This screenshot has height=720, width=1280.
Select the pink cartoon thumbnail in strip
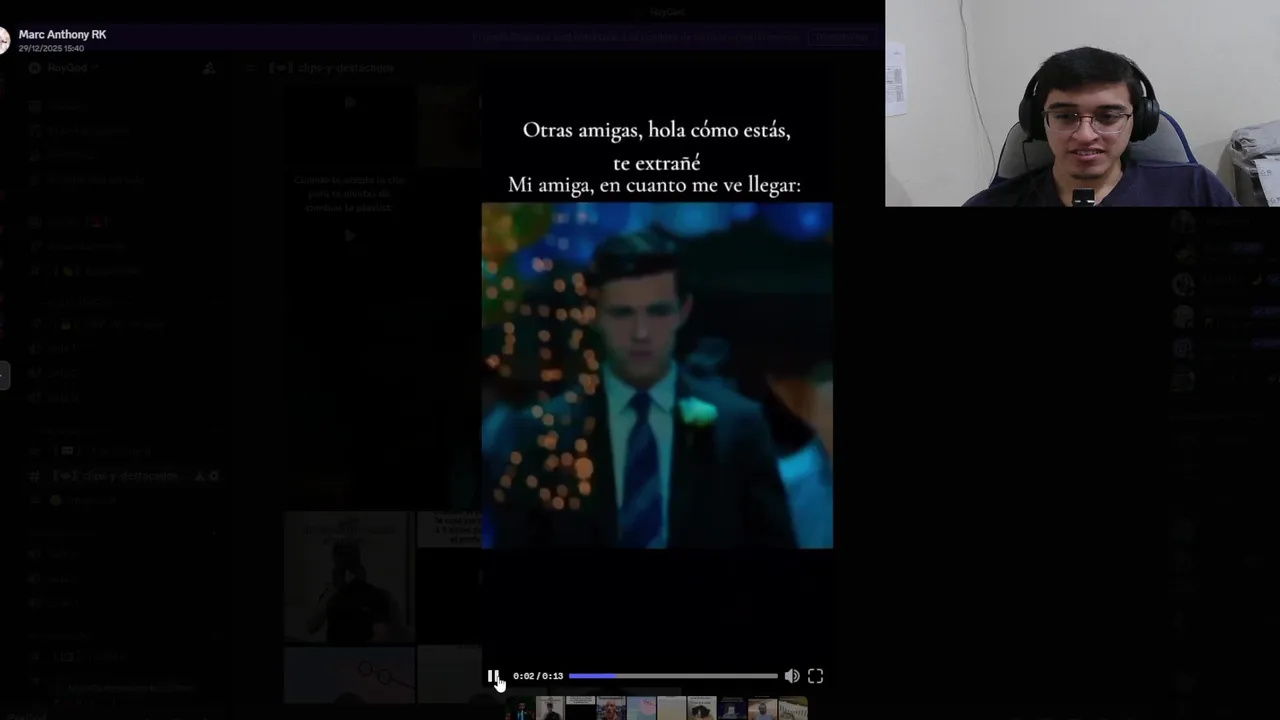coord(641,708)
